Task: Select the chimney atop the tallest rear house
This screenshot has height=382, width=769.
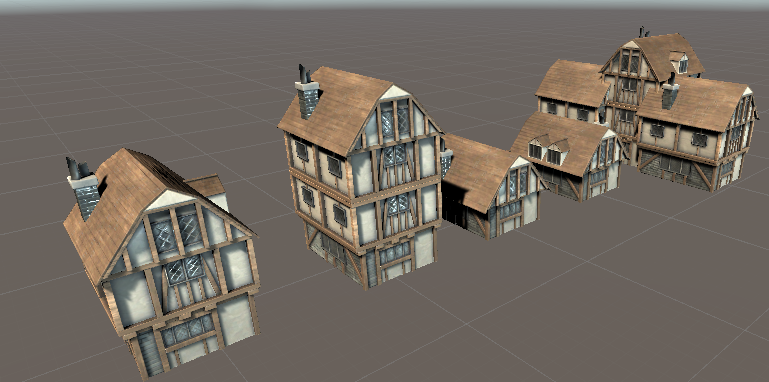Action: [643, 32]
